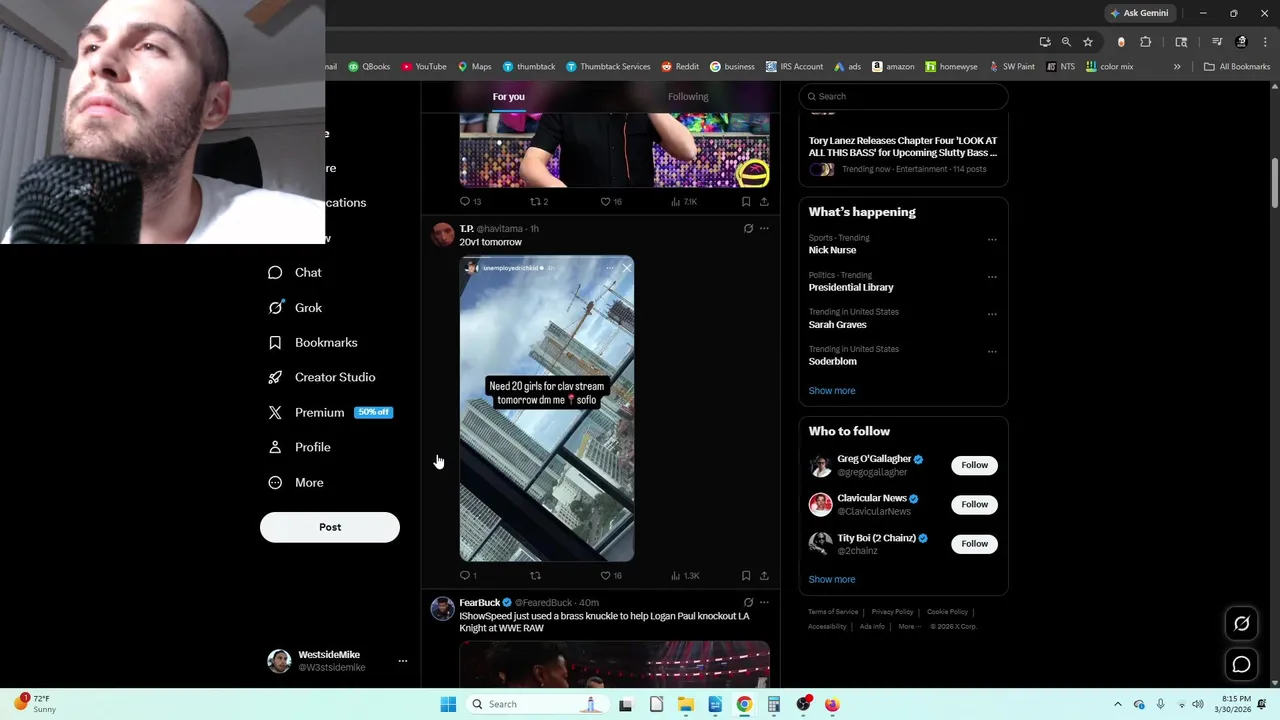The image size is (1280, 720).
Task: Open Terms of Service footer link
Action: tap(833, 612)
